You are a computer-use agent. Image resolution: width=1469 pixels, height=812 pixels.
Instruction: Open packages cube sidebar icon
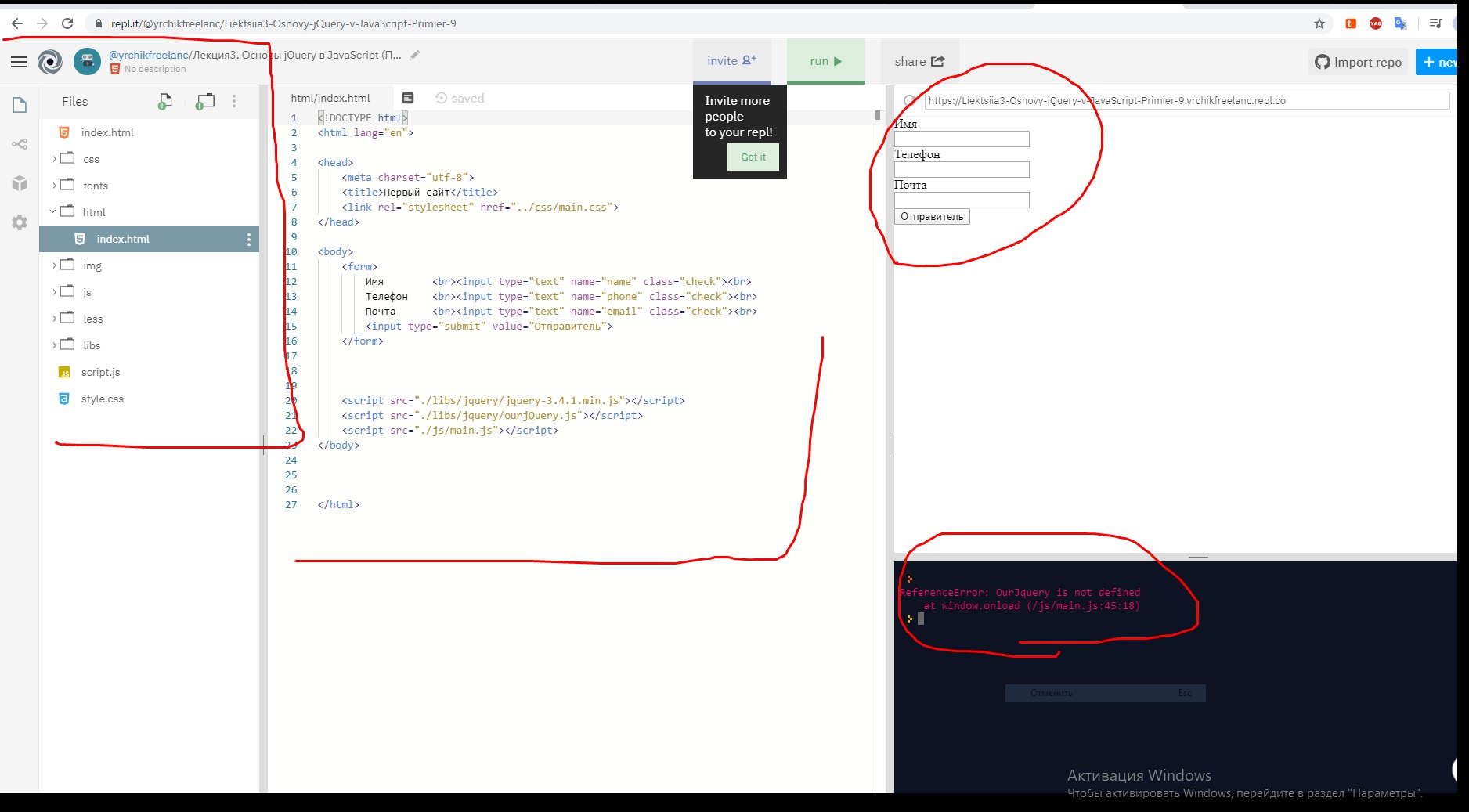[20, 183]
